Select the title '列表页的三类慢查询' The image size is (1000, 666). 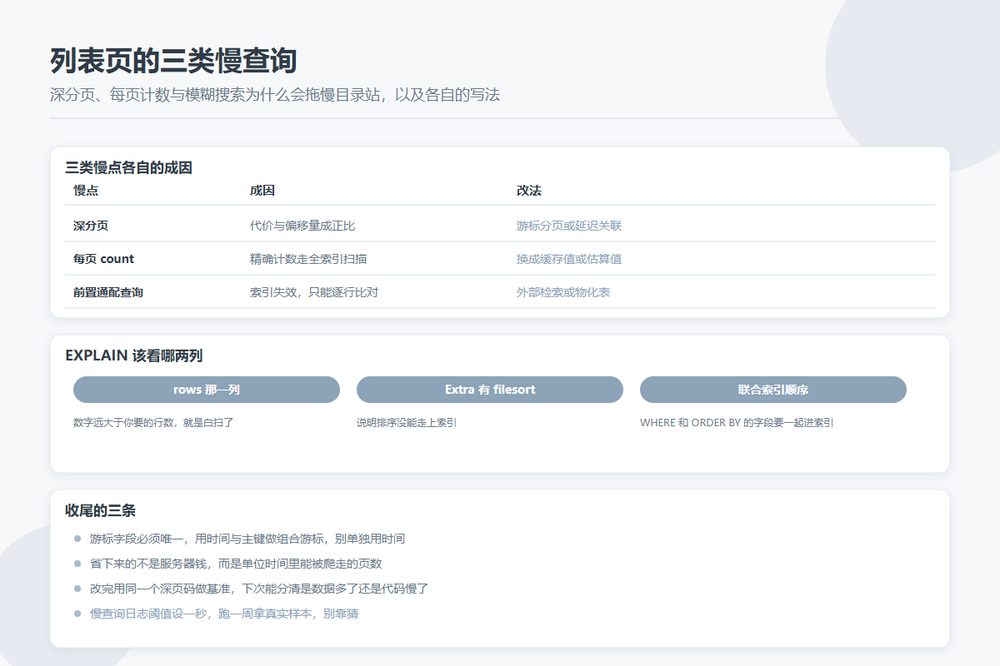[x=173, y=61]
